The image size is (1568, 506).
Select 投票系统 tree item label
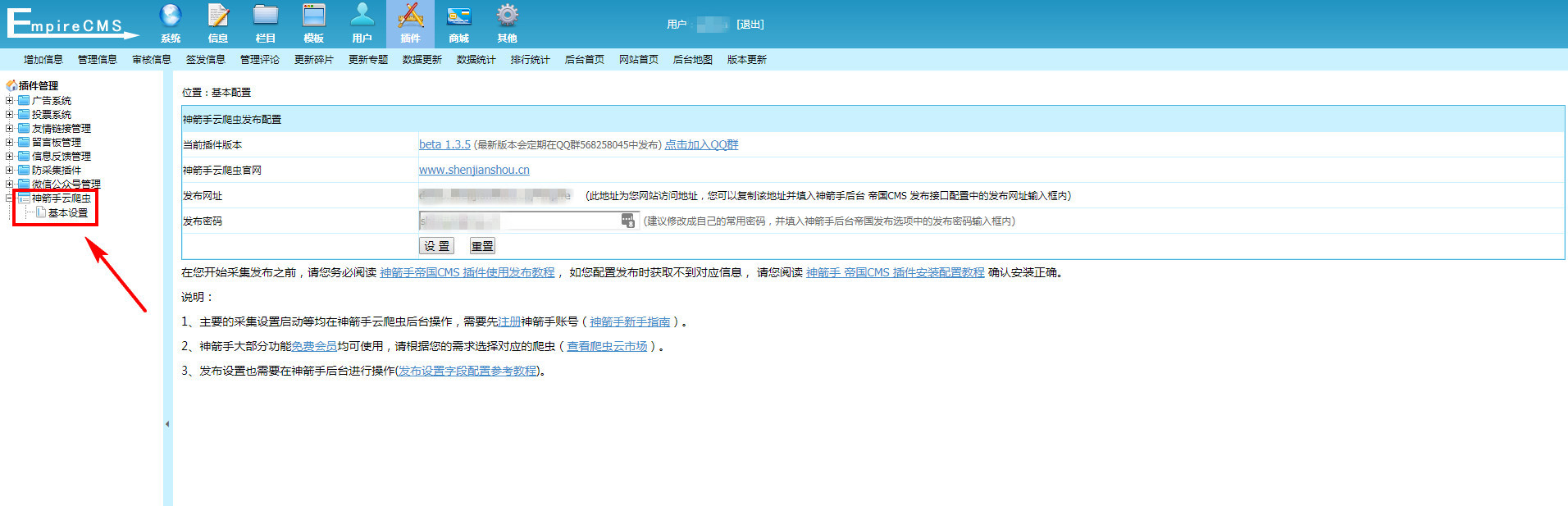pyautogui.click(x=52, y=114)
